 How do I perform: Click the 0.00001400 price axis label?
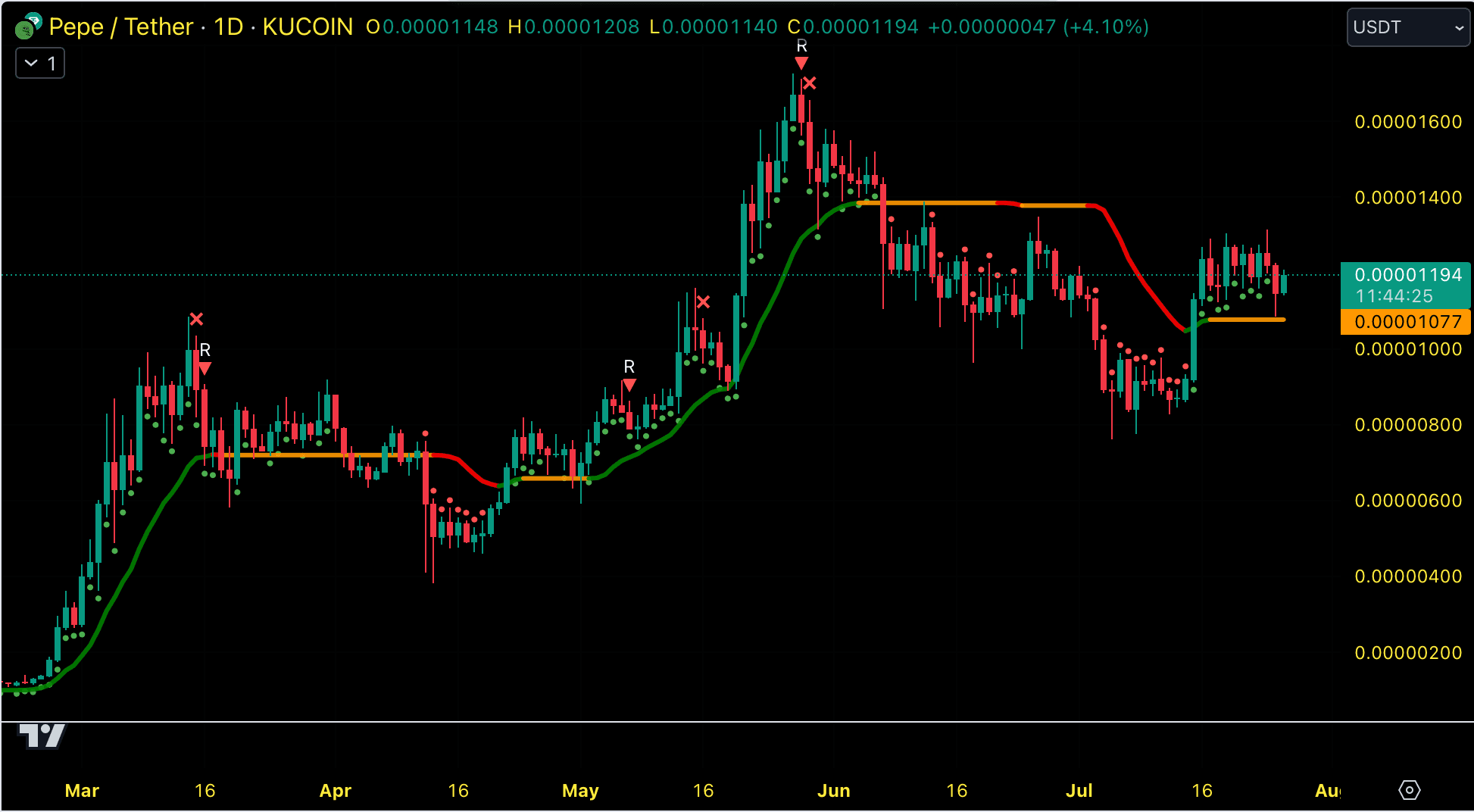[1408, 198]
